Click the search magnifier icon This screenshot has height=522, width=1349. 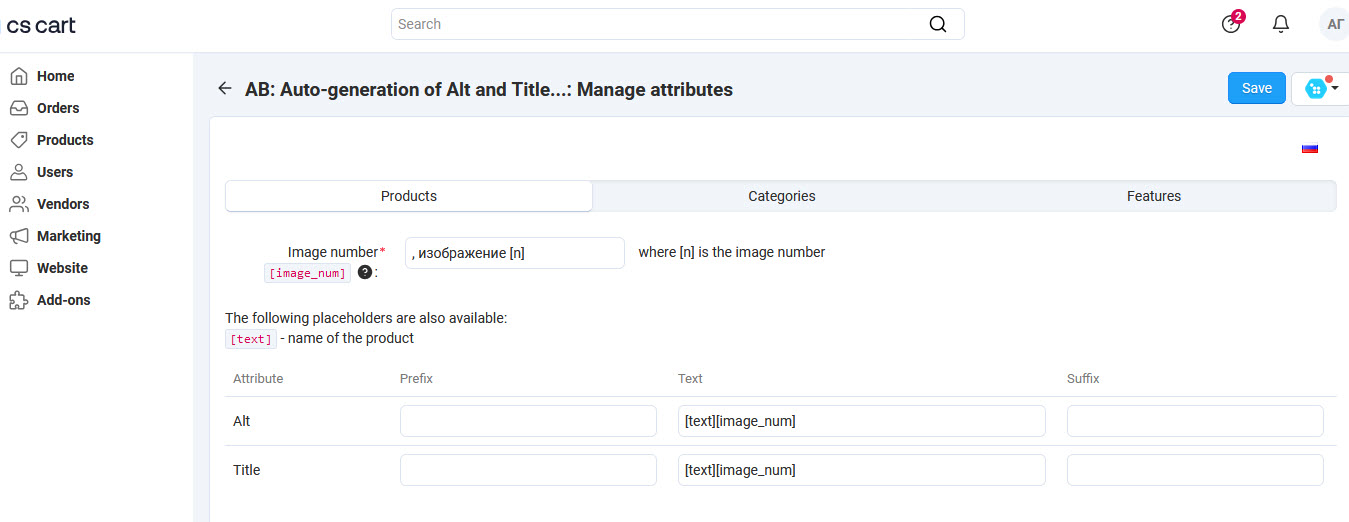click(937, 24)
